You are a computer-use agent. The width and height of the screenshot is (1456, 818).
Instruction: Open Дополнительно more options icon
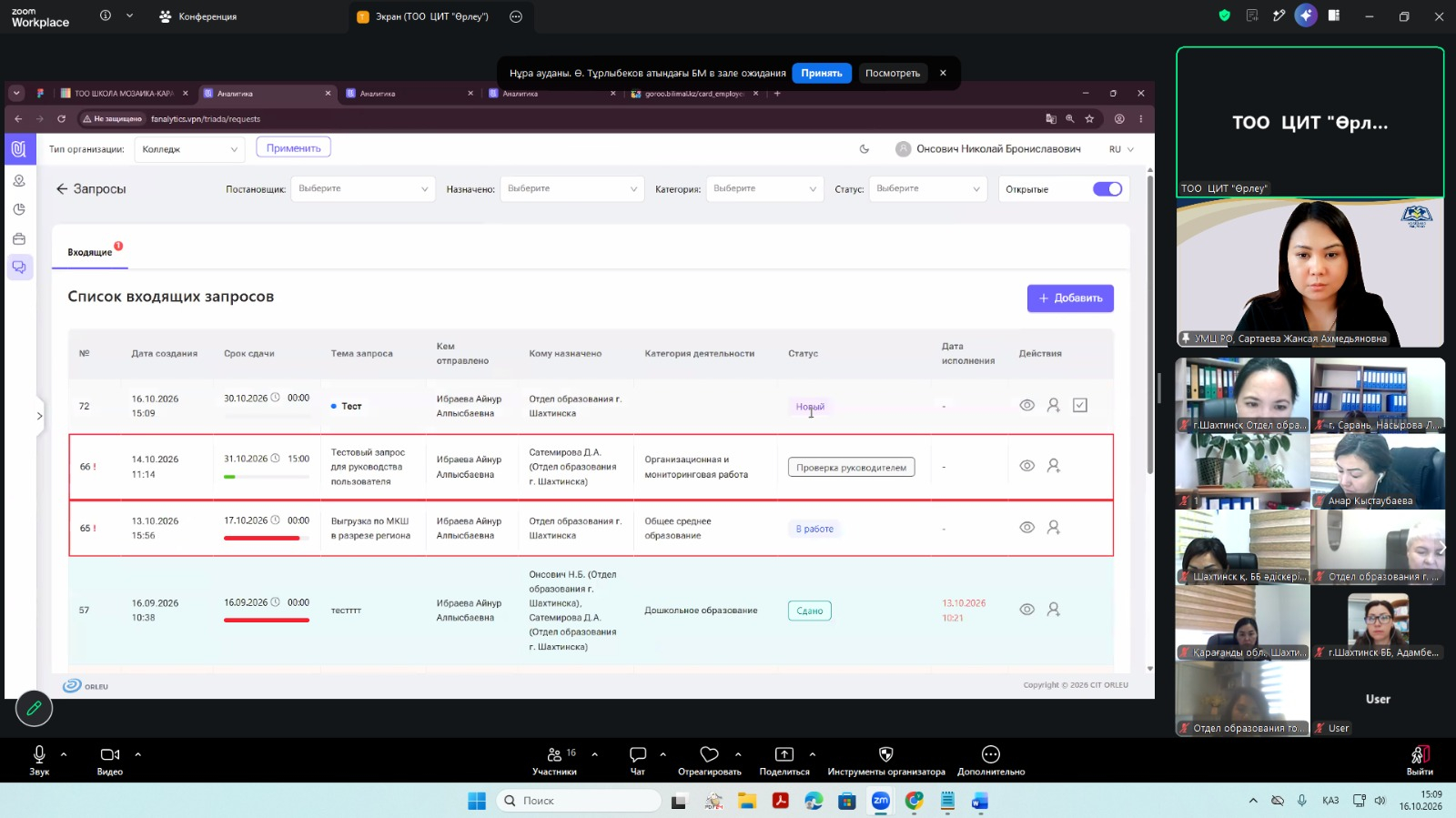tap(991, 754)
